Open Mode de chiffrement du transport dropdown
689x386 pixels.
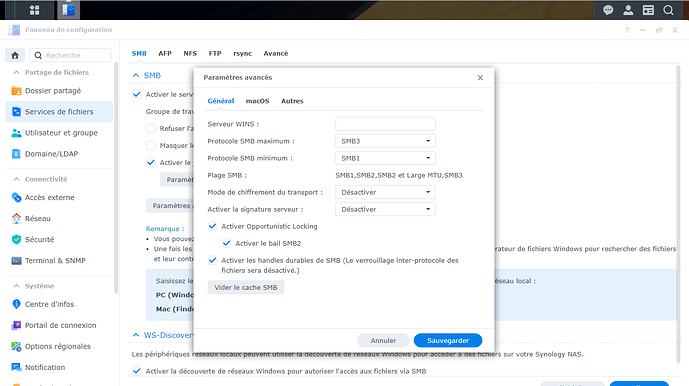[385, 192]
